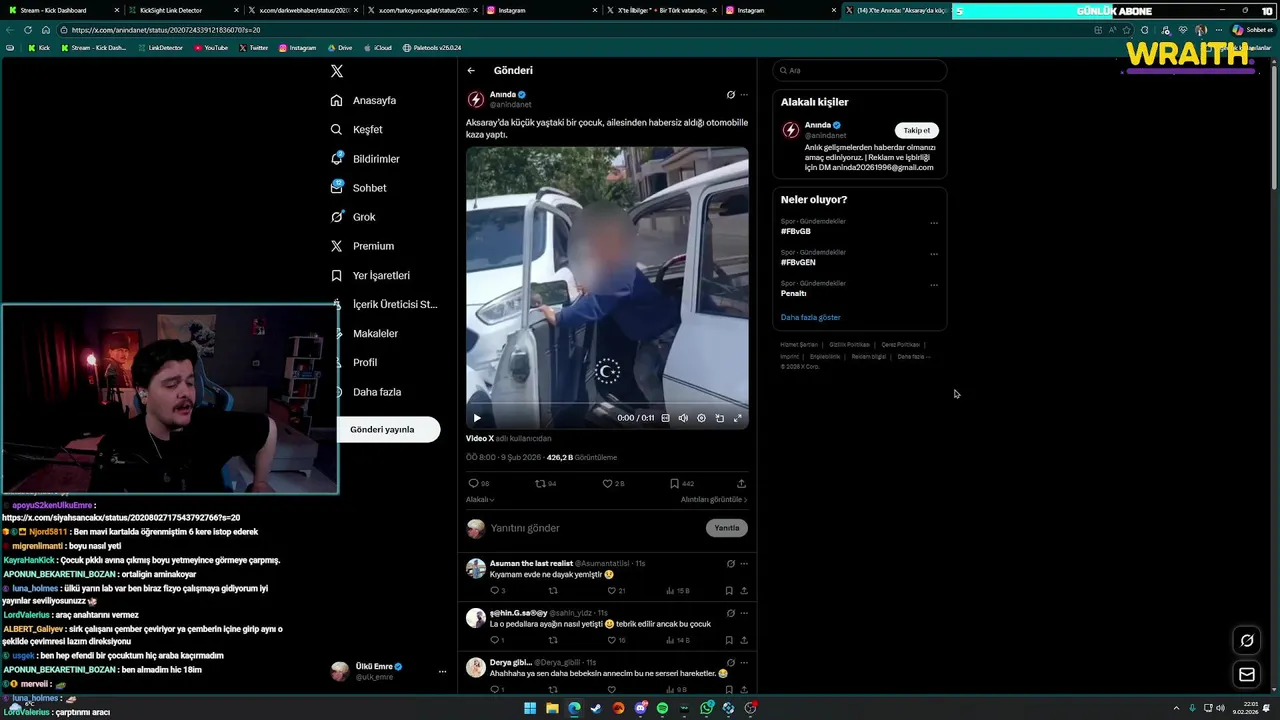Open iCloud bookmark
Screen dimensions: 1280x720
pyautogui.click(x=377, y=48)
